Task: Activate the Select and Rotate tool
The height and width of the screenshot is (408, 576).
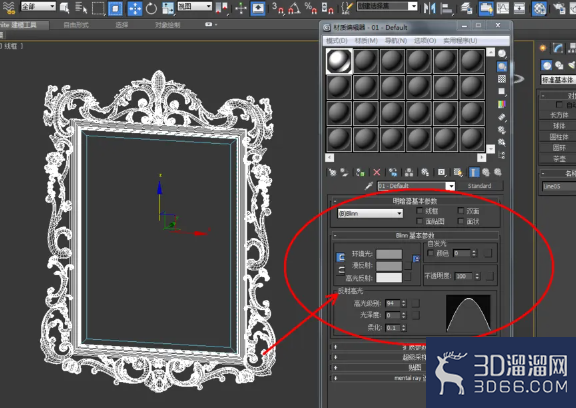Action: [151, 8]
